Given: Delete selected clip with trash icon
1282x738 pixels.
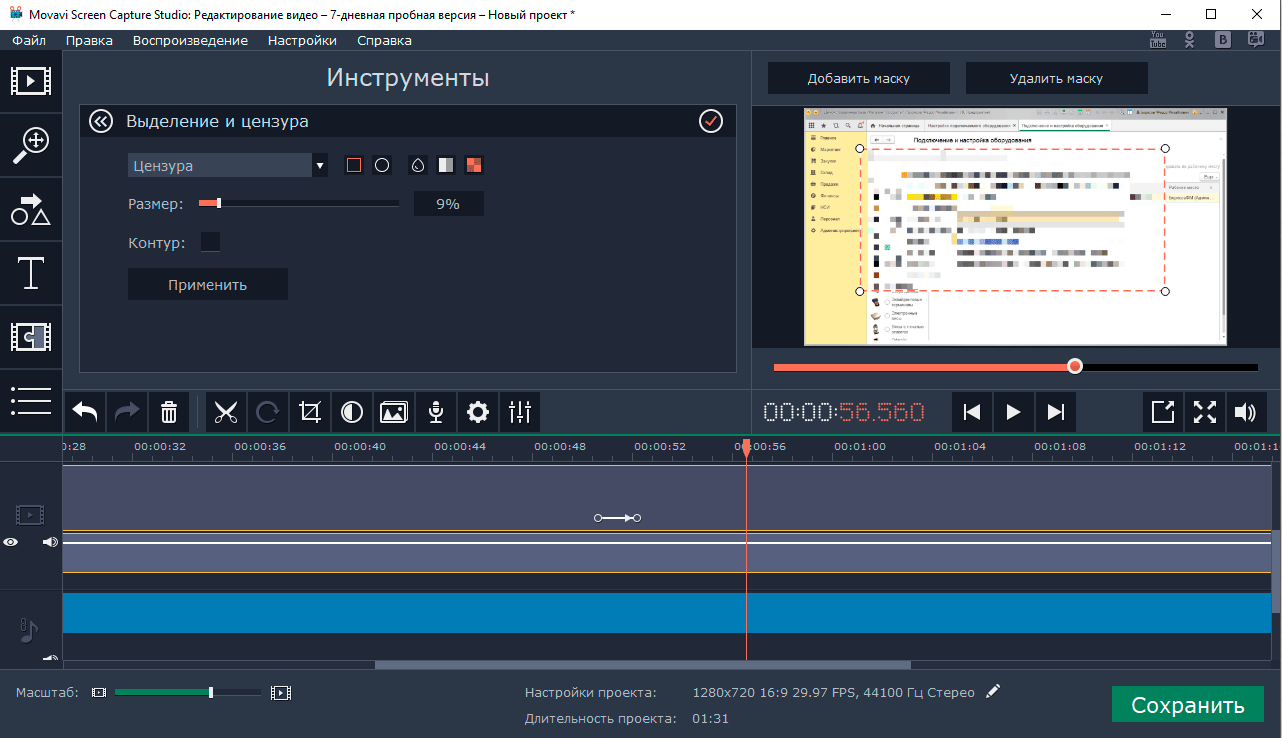Looking at the screenshot, I should point(169,411).
